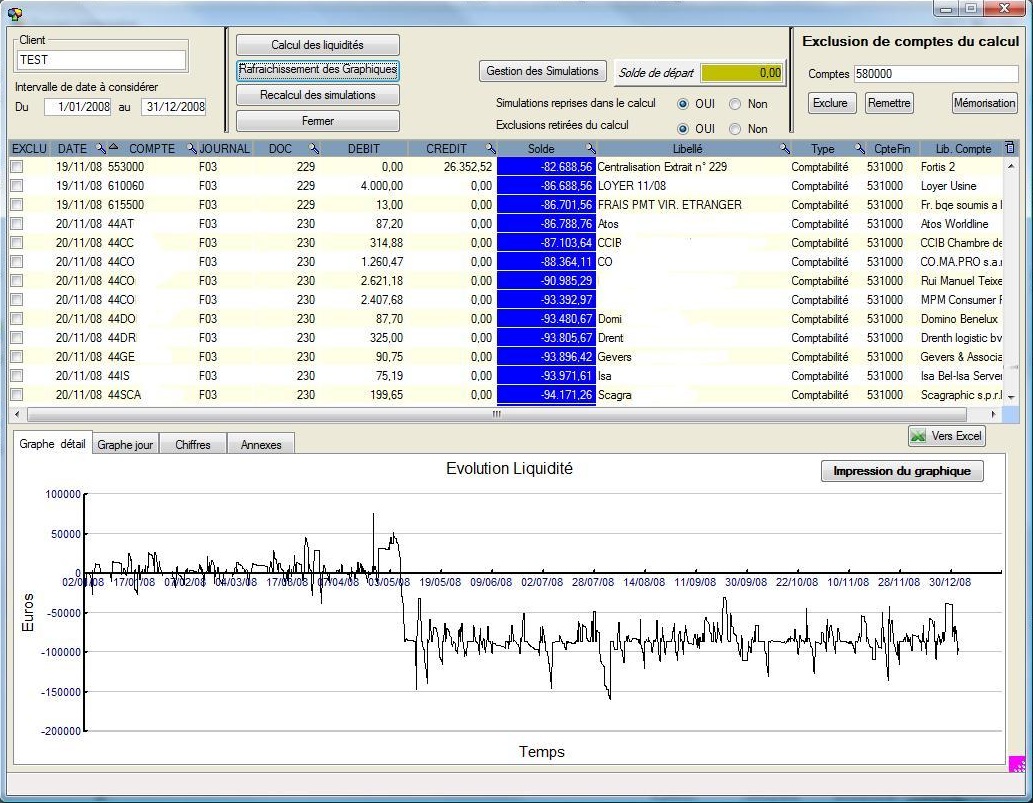
Task: Click the Lib. Compte column header
Action: [963, 149]
